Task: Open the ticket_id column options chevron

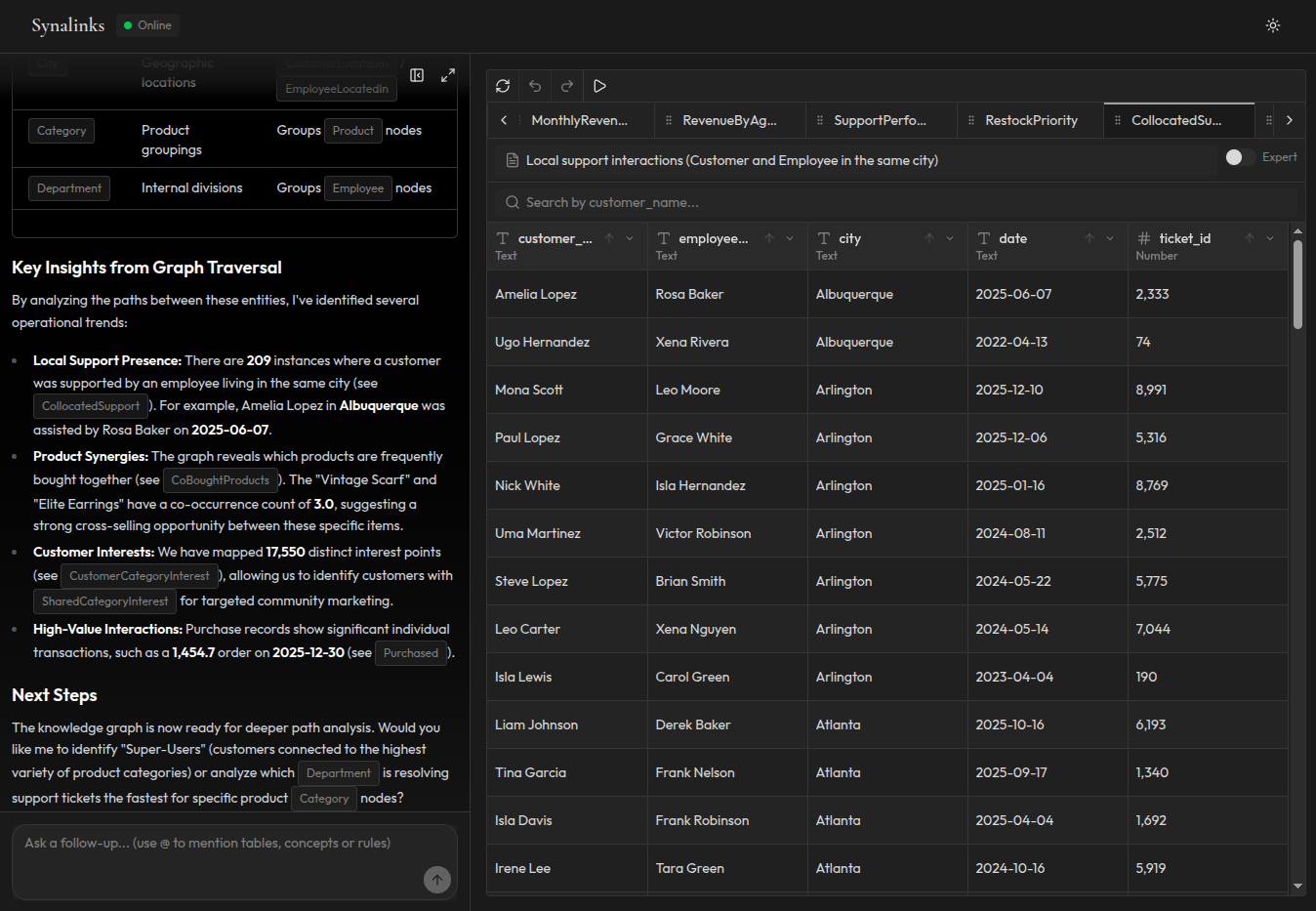Action: 1269,237
